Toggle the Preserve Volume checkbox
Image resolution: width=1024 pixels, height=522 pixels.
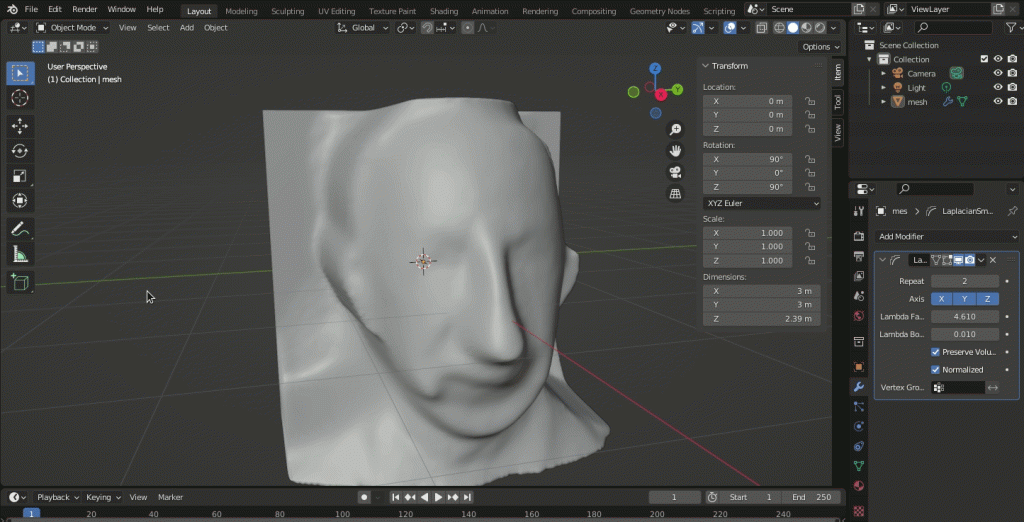pyautogui.click(x=935, y=352)
